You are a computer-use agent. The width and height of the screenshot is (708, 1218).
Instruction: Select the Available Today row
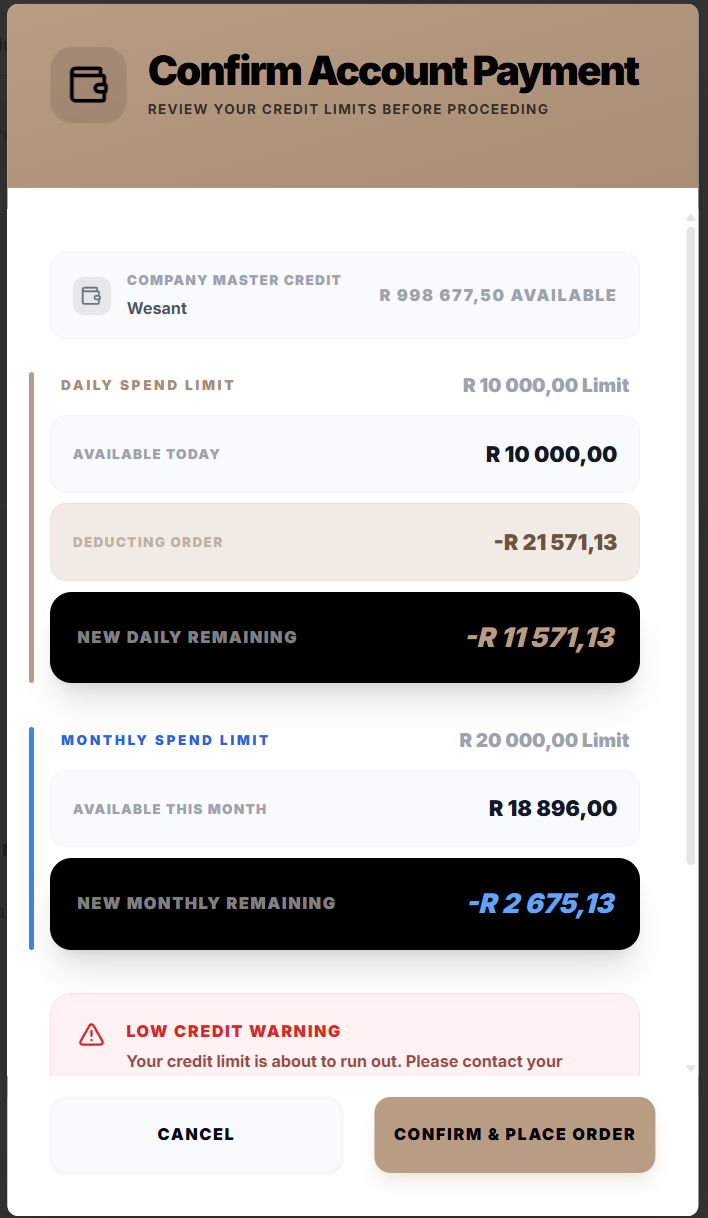coord(344,454)
